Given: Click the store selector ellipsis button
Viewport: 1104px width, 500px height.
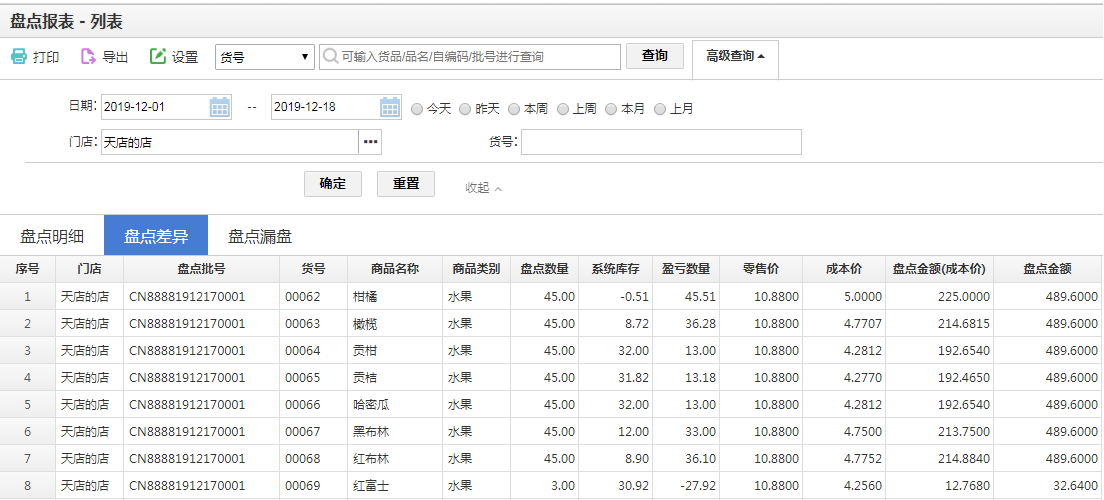Looking at the screenshot, I should tap(370, 142).
